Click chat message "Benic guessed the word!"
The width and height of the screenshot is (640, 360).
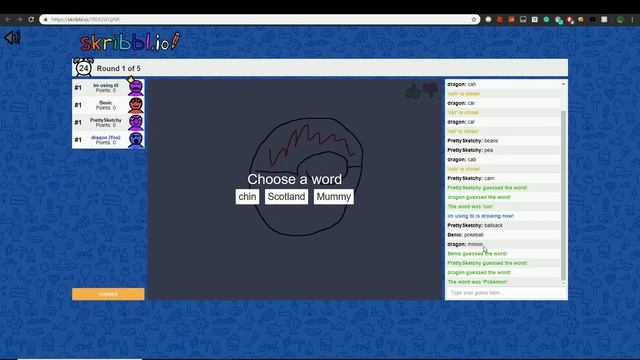coord(477,253)
